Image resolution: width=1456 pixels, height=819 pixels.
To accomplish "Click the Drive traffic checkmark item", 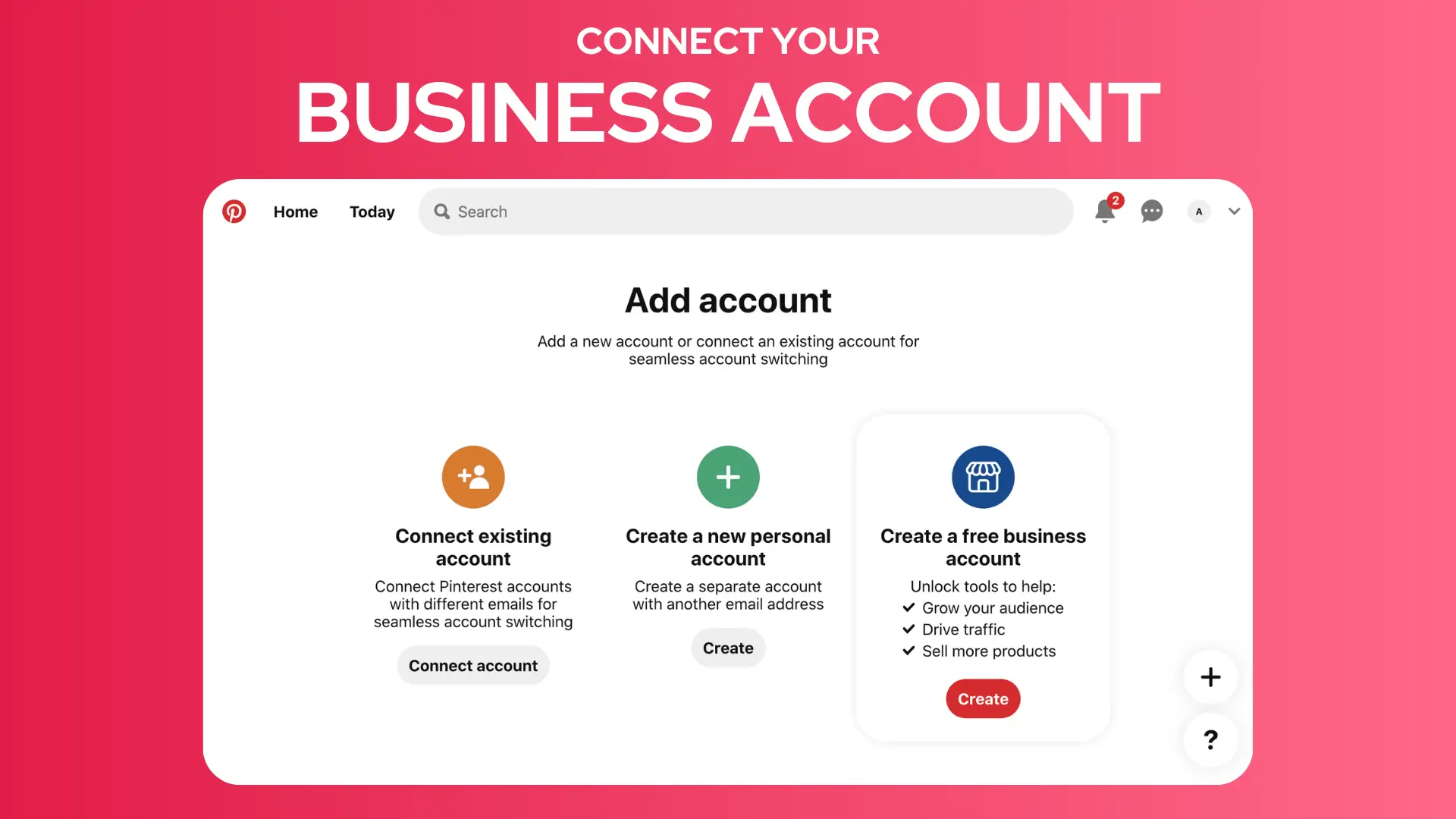I will (x=955, y=629).
